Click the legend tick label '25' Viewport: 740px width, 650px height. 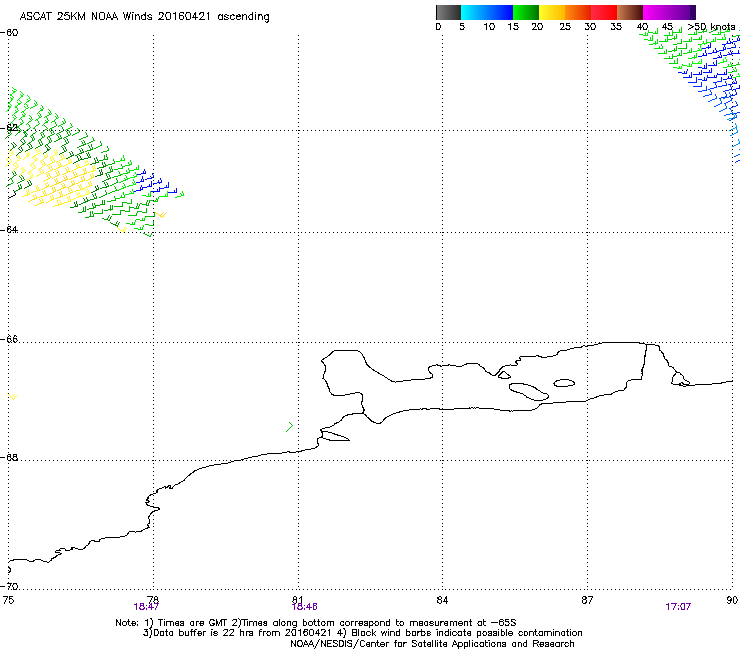point(565,27)
